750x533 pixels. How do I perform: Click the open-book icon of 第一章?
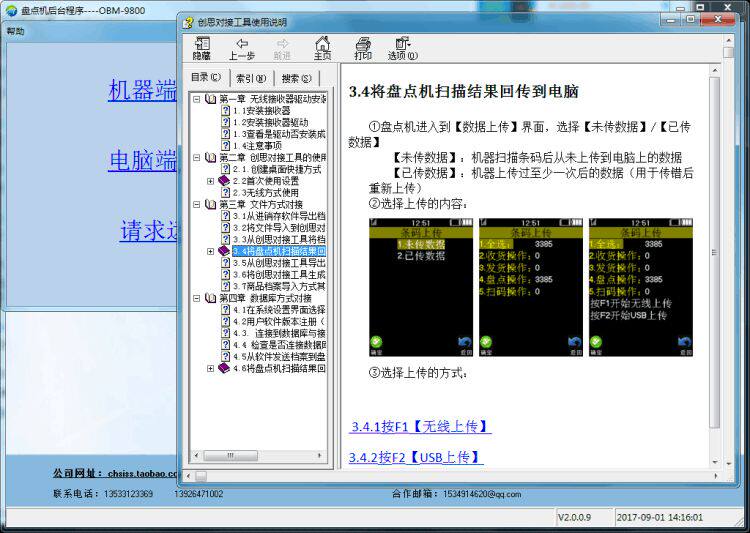[x=210, y=99]
